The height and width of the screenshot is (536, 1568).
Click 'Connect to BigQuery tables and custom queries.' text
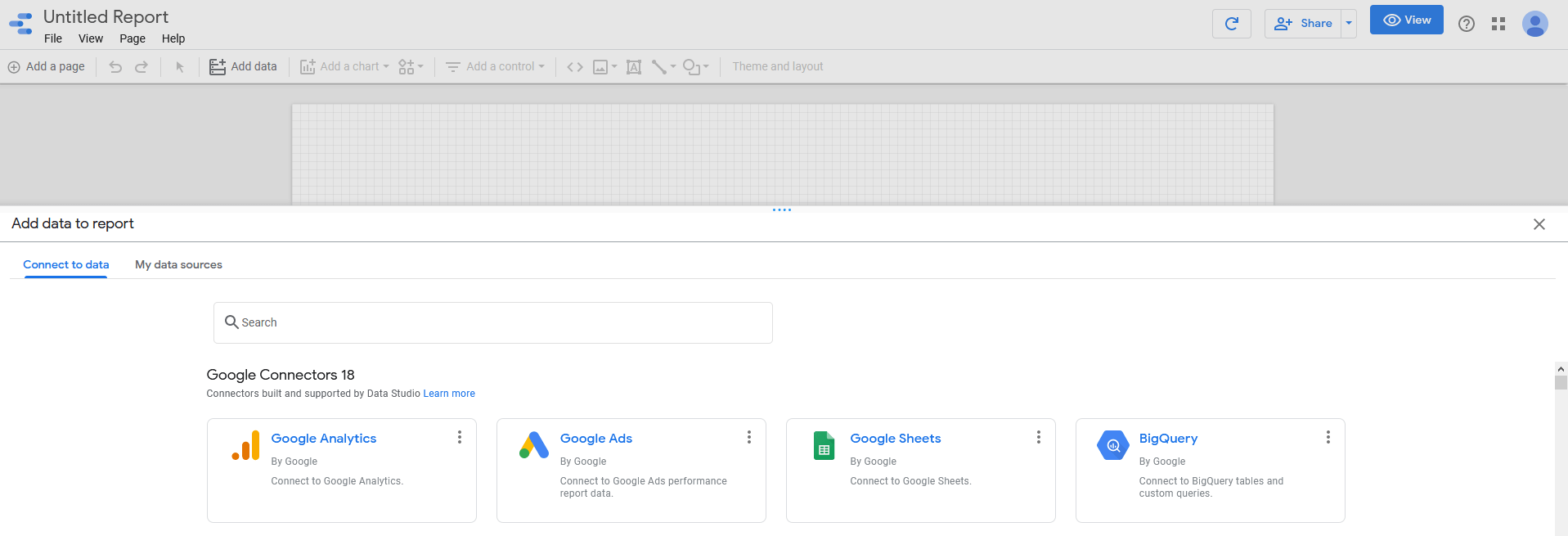pyautogui.click(x=1211, y=487)
